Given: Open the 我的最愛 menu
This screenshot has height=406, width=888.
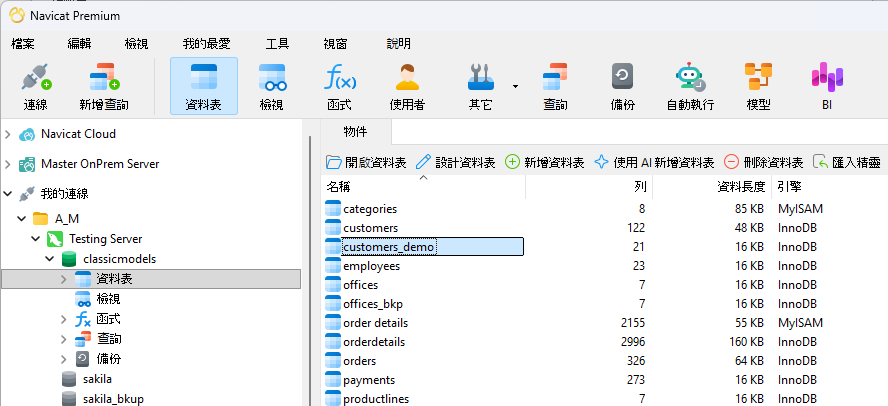Looking at the screenshot, I should (x=207, y=44).
